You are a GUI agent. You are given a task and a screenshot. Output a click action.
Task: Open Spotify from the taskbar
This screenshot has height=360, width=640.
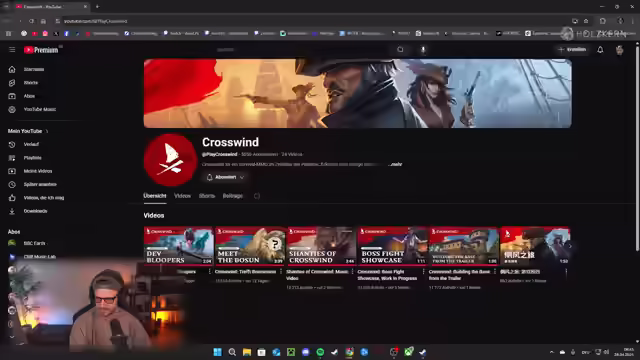(320, 352)
